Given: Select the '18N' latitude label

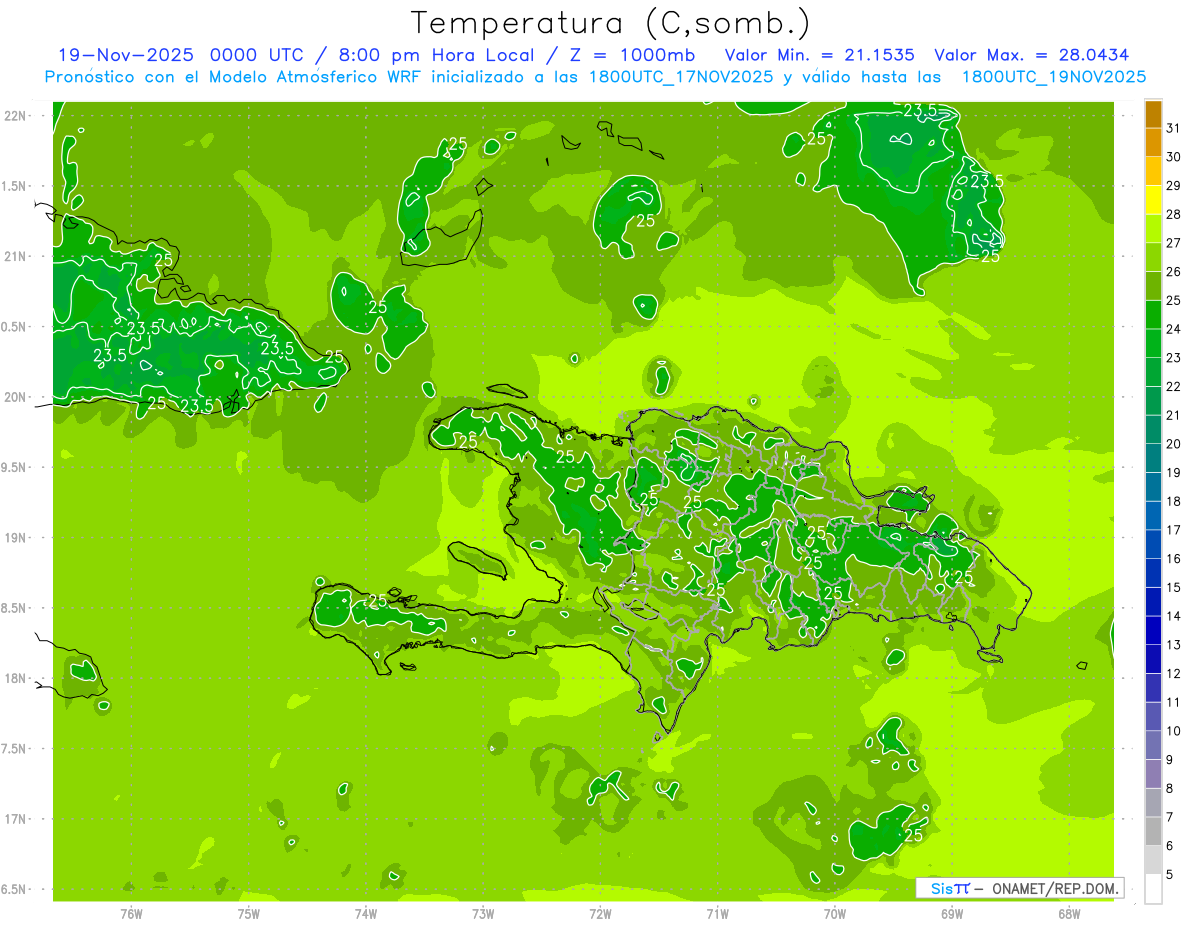Looking at the screenshot, I should 15,679.
